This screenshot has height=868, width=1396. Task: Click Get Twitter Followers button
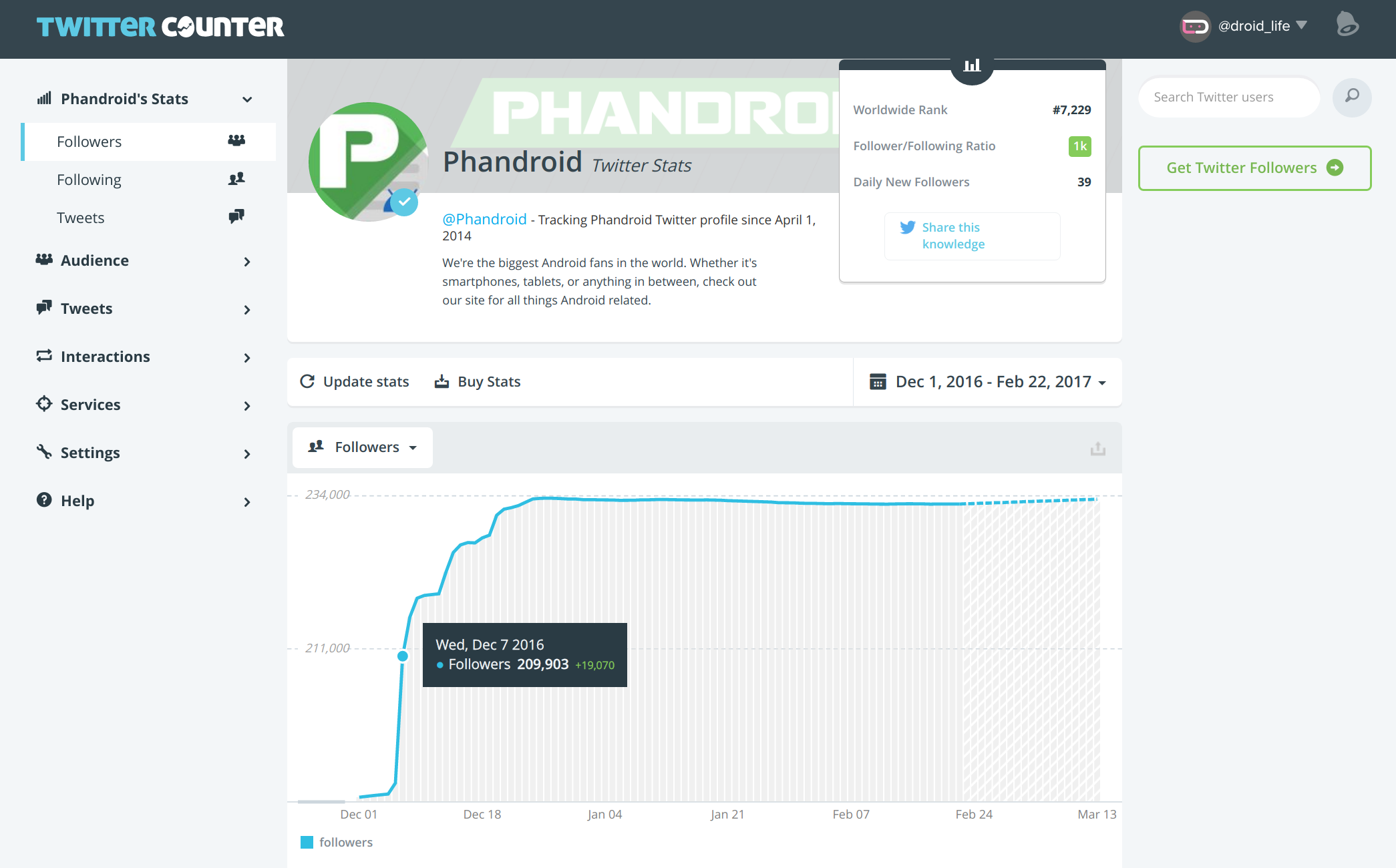[x=1254, y=168]
